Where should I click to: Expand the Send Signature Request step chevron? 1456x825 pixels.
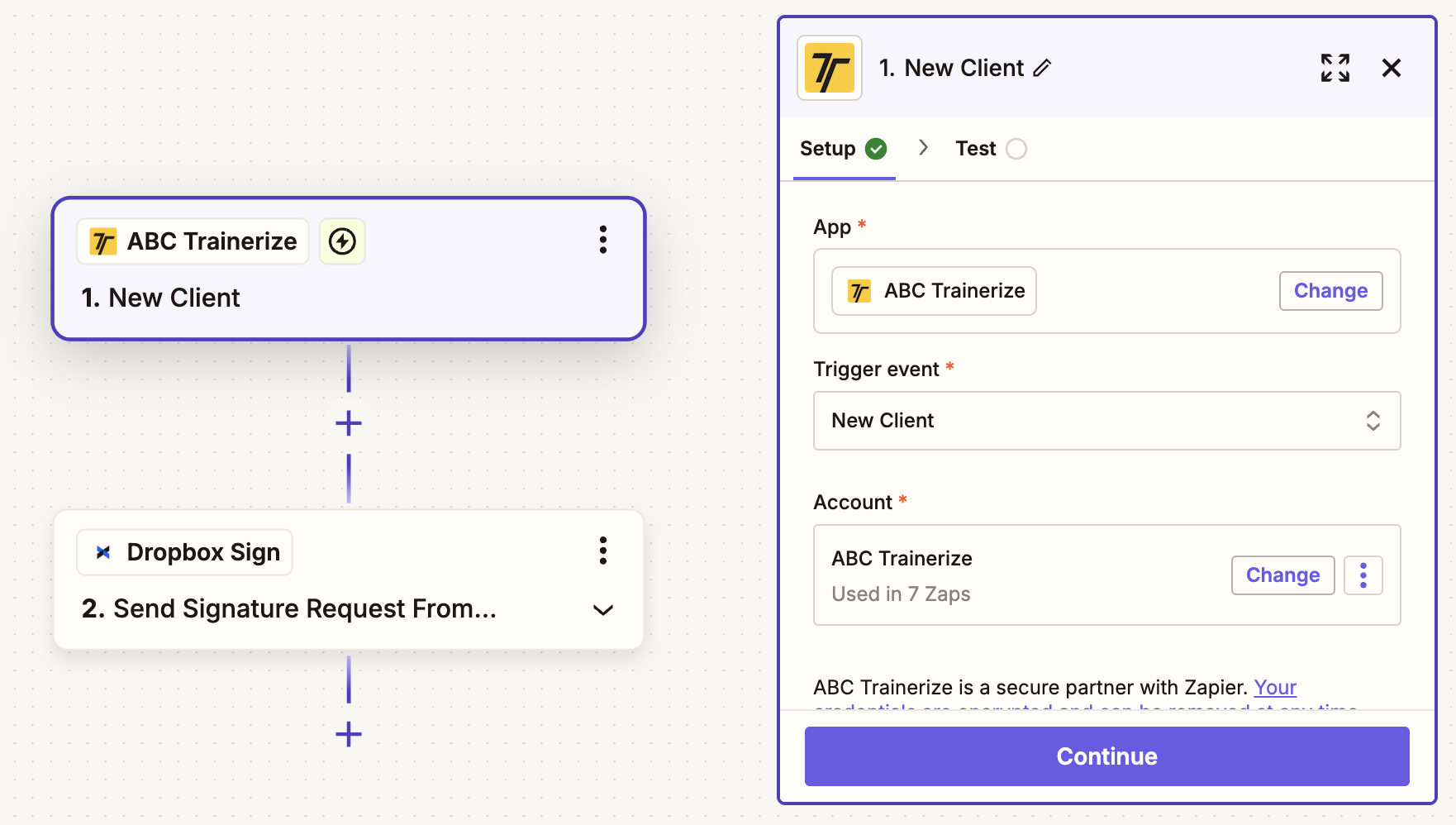[x=603, y=610]
